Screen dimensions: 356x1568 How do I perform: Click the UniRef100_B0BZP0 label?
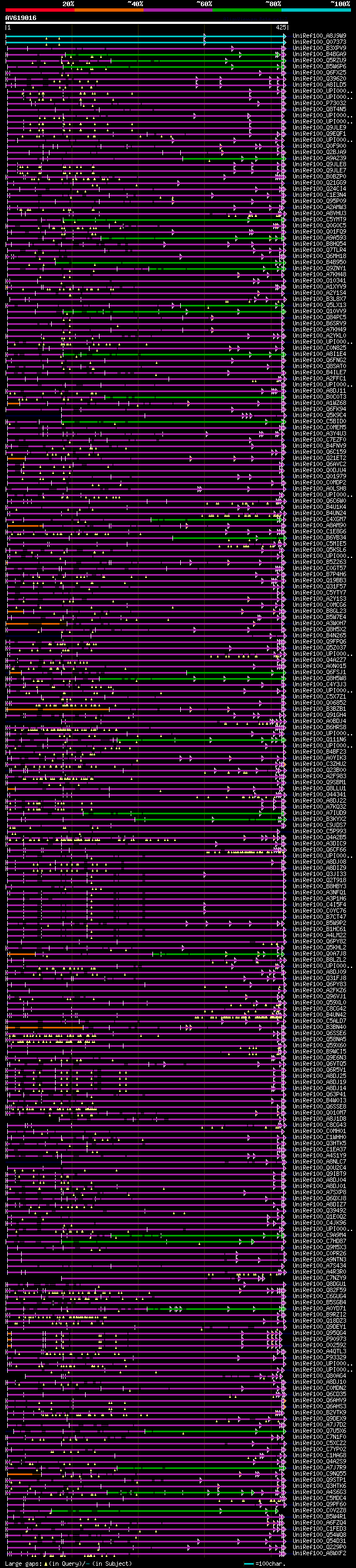coord(319,176)
